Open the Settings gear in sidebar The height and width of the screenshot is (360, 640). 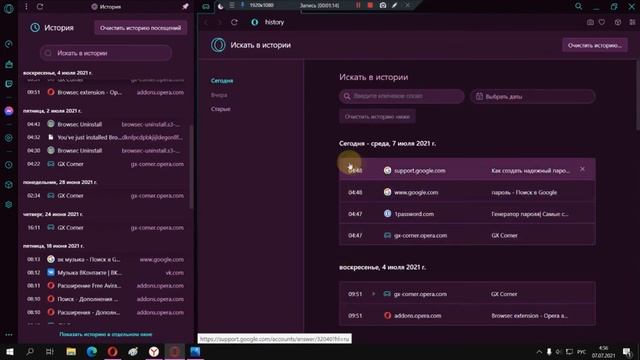tap(9, 204)
